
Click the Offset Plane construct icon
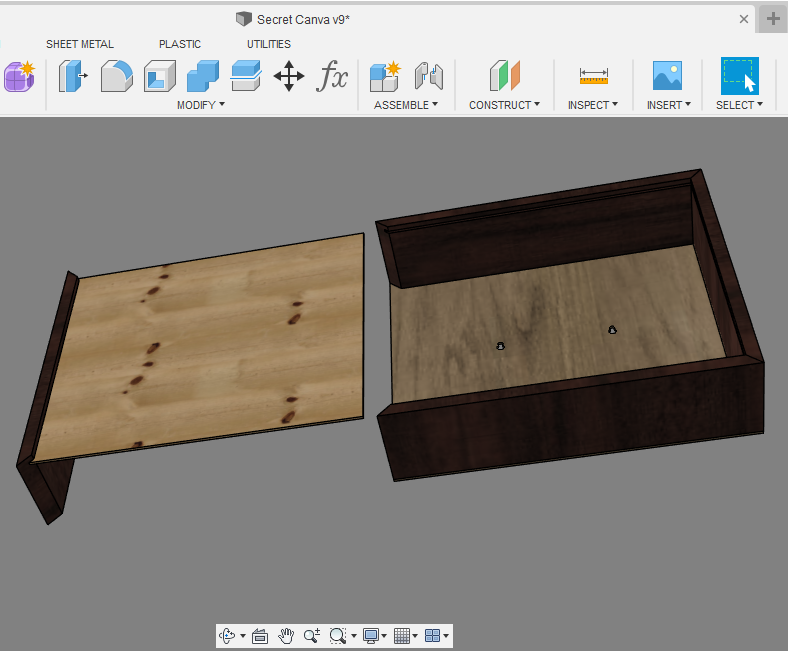point(505,76)
